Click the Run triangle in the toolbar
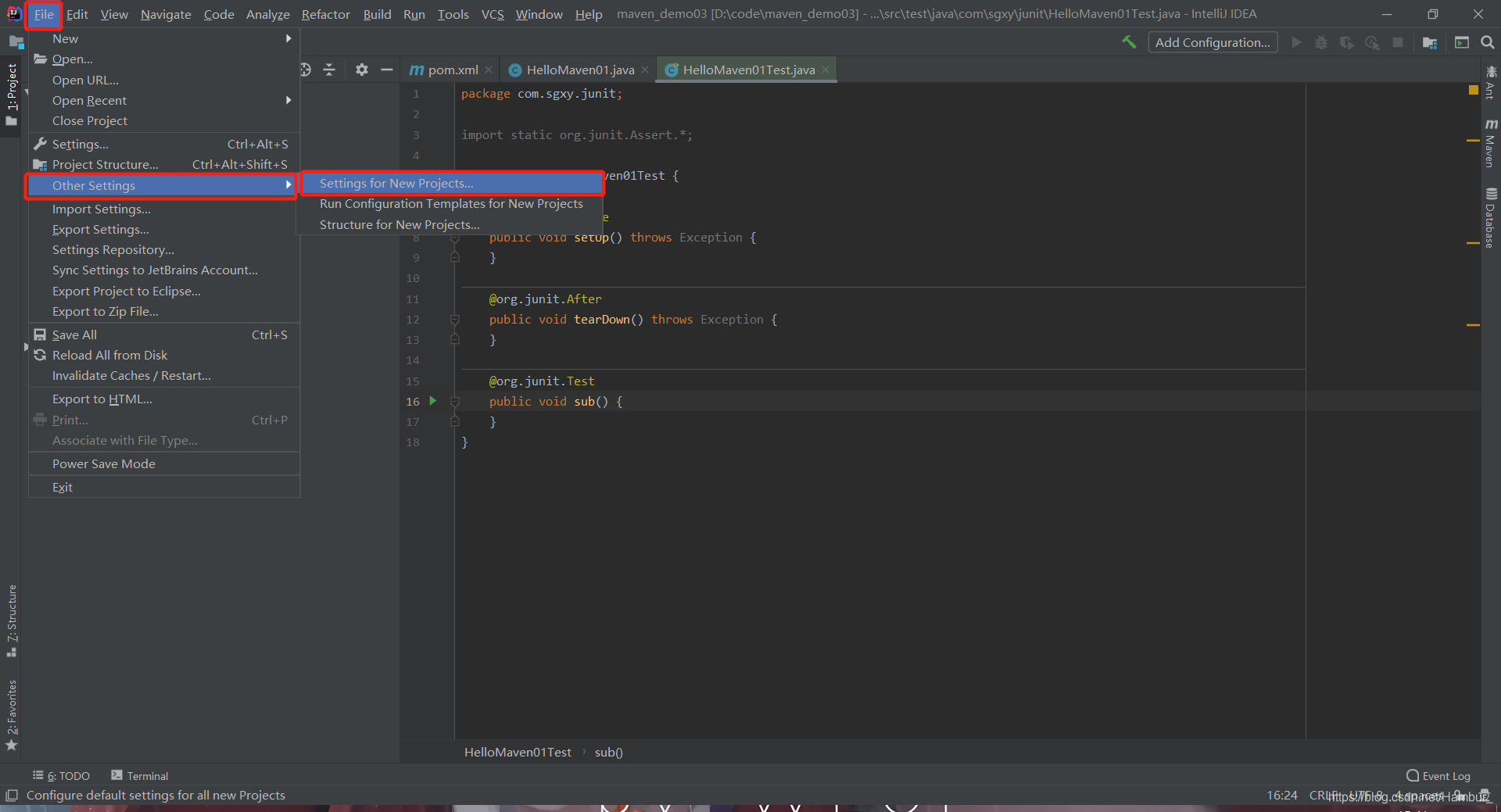Image resolution: width=1501 pixels, height=812 pixels. click(x=1296, y=42)
